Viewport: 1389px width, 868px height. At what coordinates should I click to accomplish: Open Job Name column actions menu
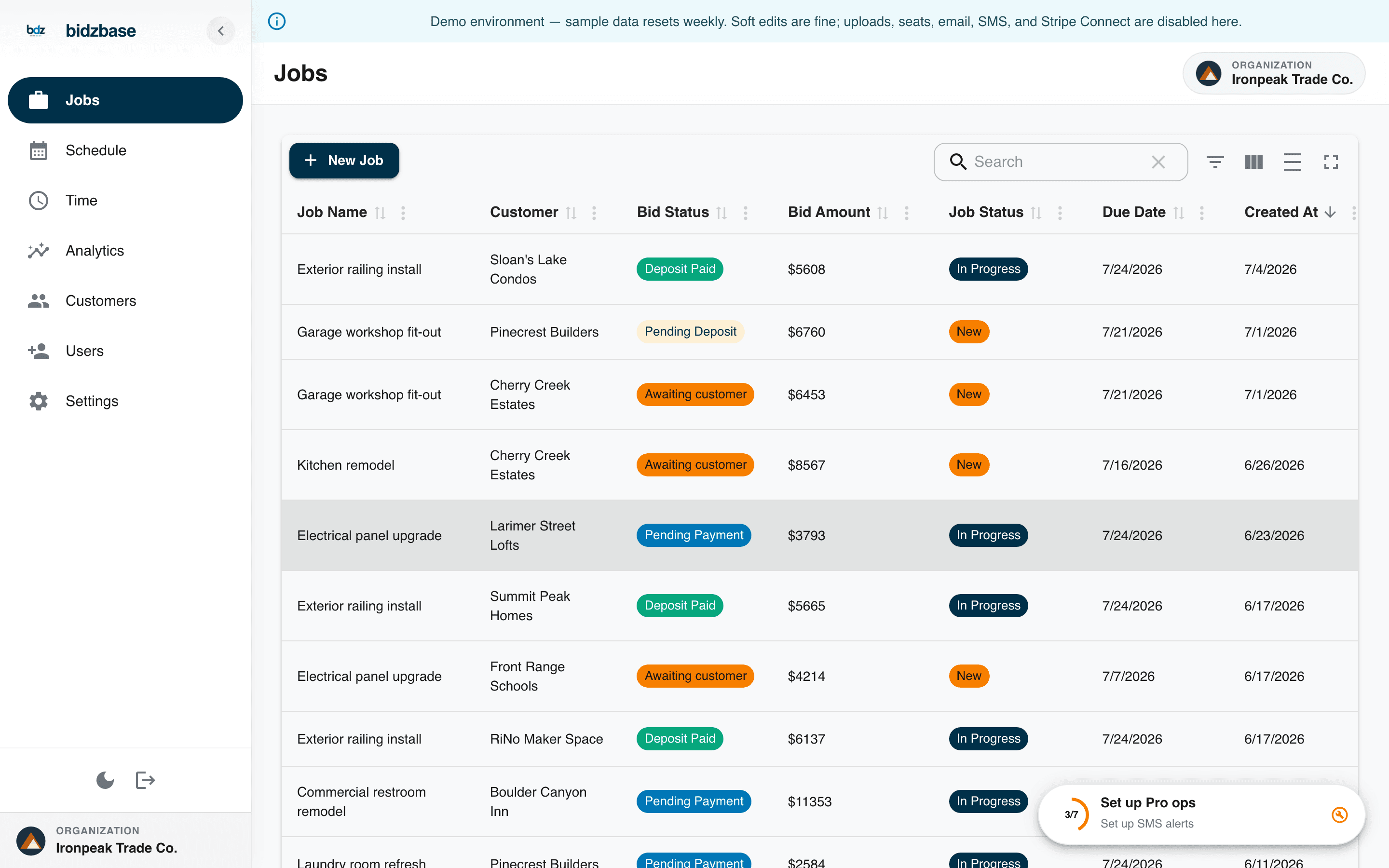tap(404, 213)
